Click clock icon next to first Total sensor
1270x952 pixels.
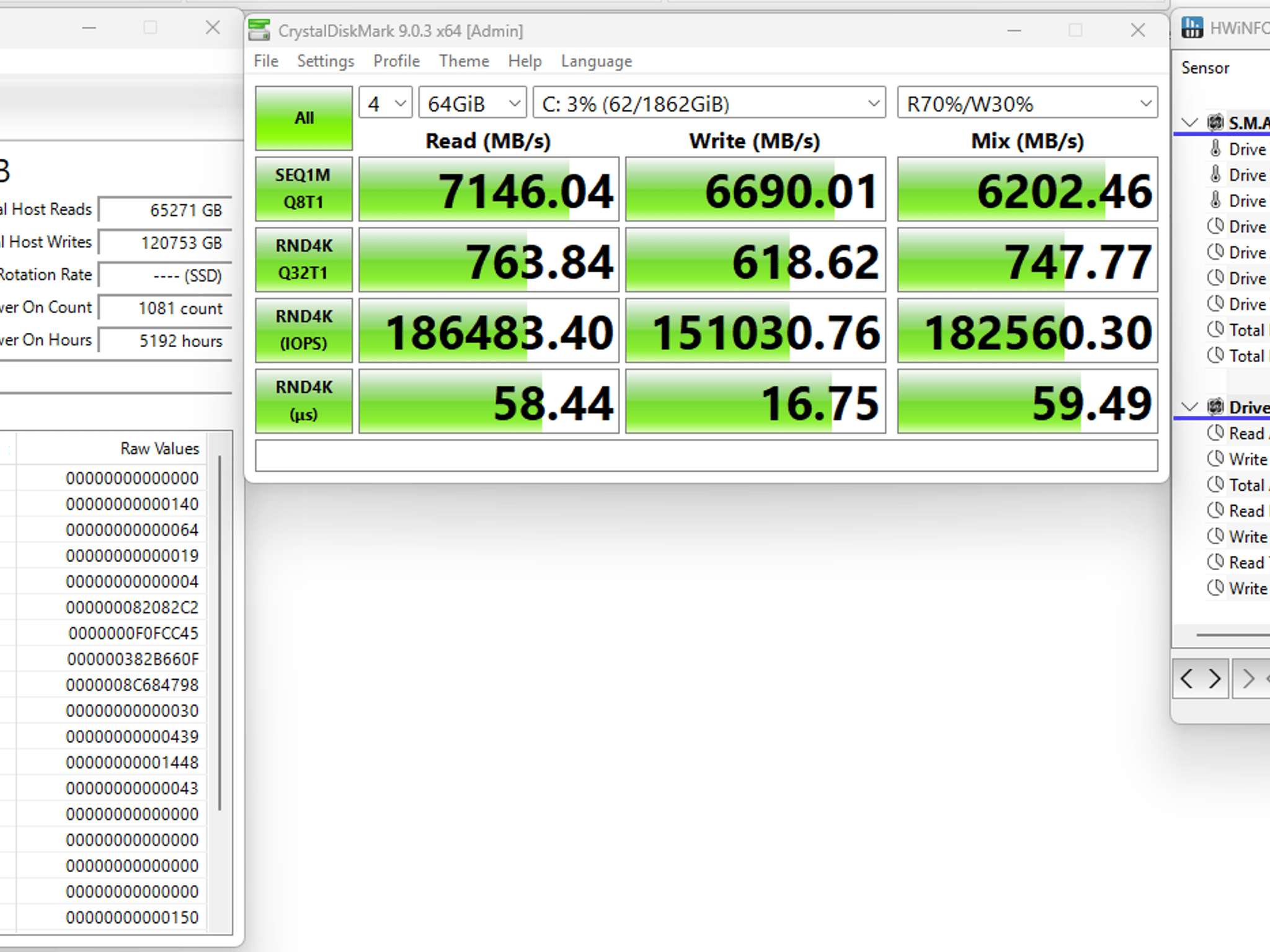pyautogui.click(x=1215, y=329)
